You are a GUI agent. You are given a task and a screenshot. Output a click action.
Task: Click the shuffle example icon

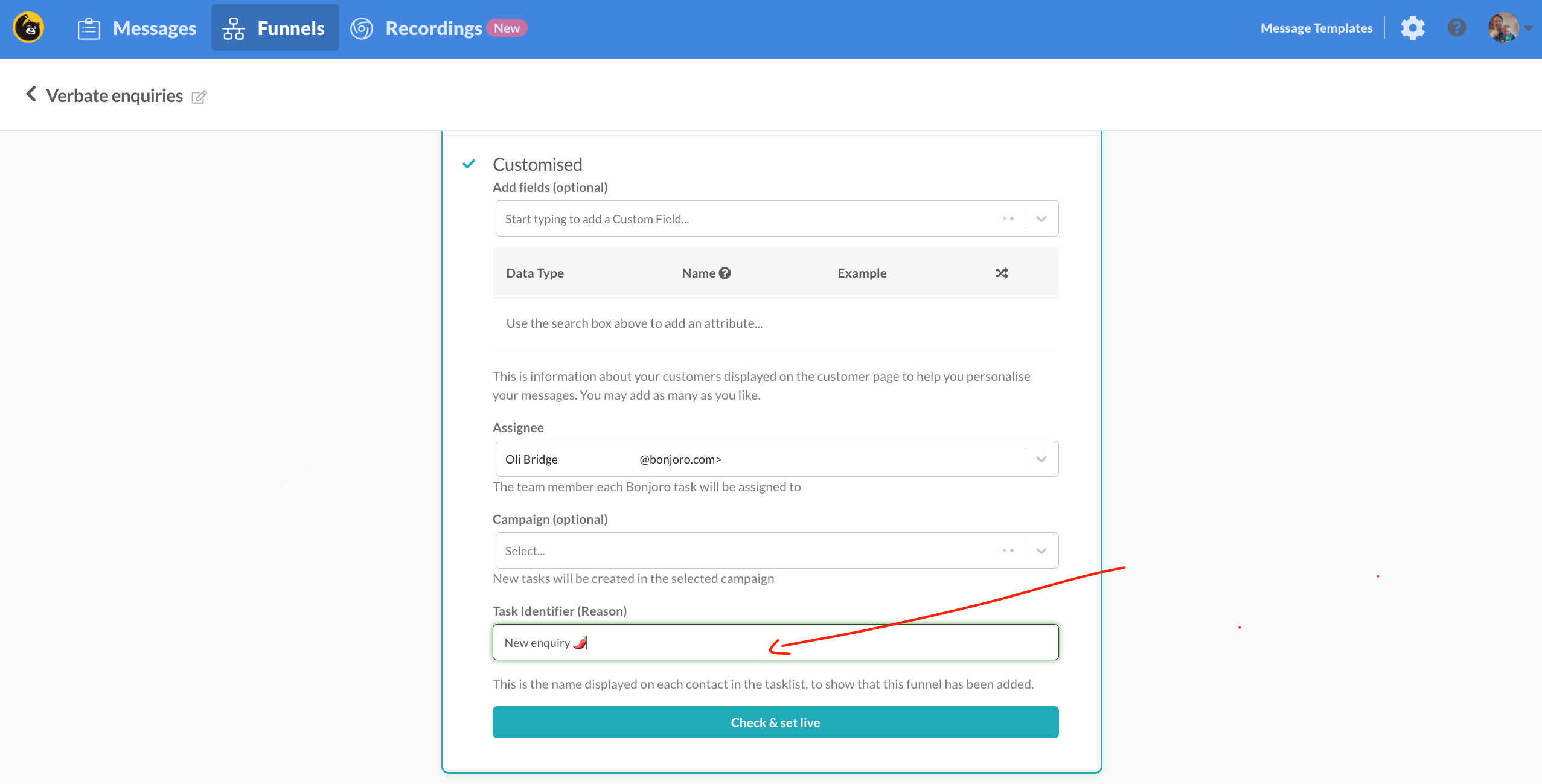1002,273
